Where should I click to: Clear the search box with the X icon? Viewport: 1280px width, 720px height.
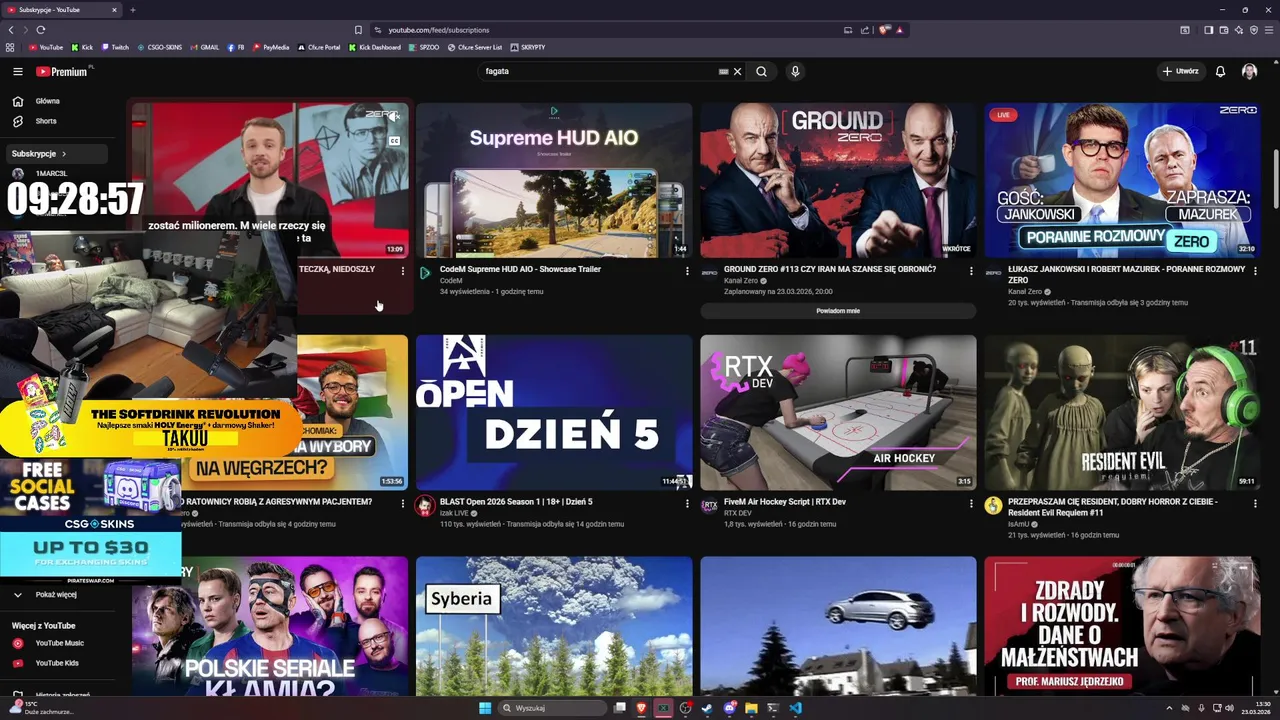(x=737, y=71)
